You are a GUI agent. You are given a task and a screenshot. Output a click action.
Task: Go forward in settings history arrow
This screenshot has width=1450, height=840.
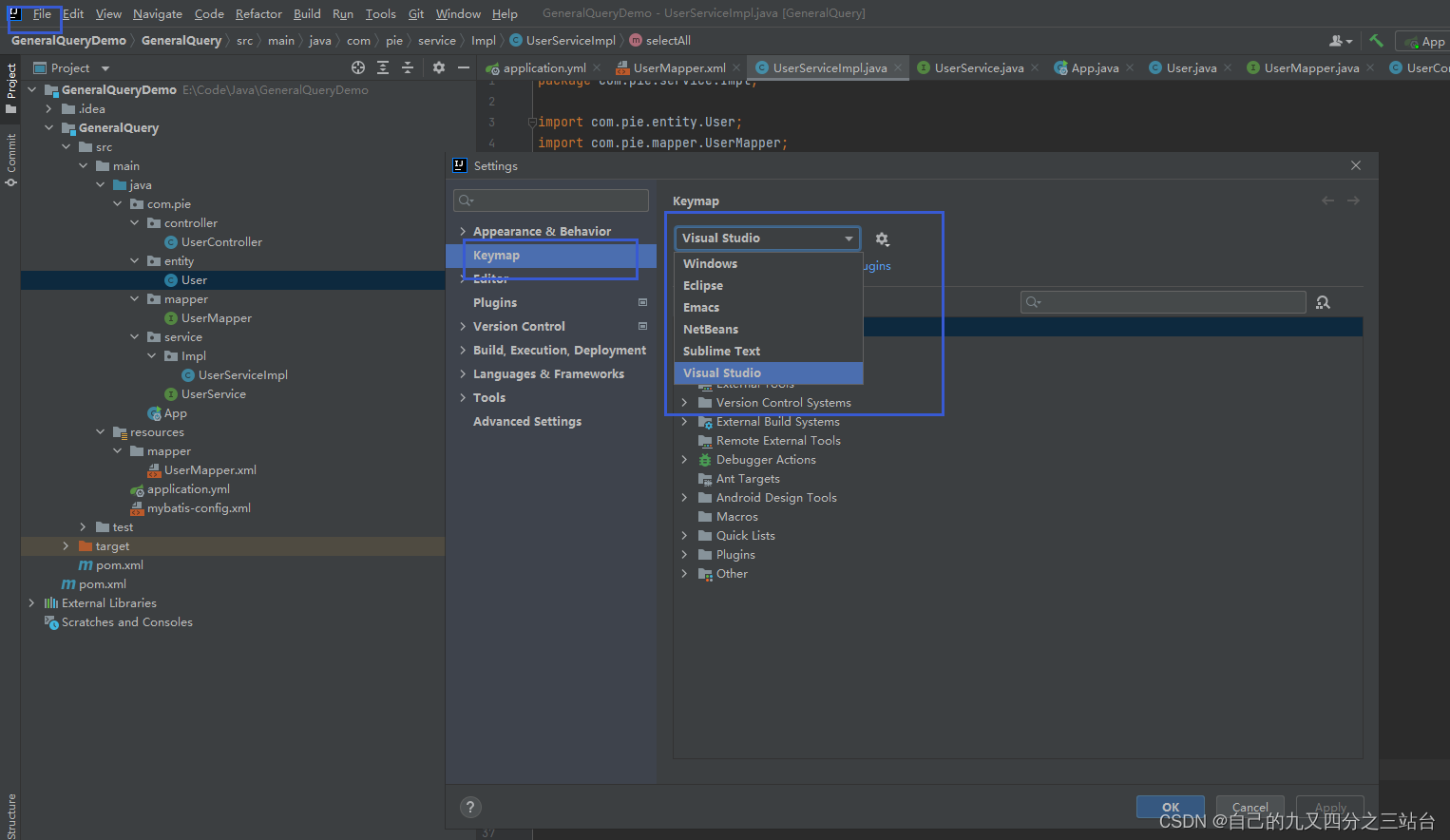(x=1353, y=200)
